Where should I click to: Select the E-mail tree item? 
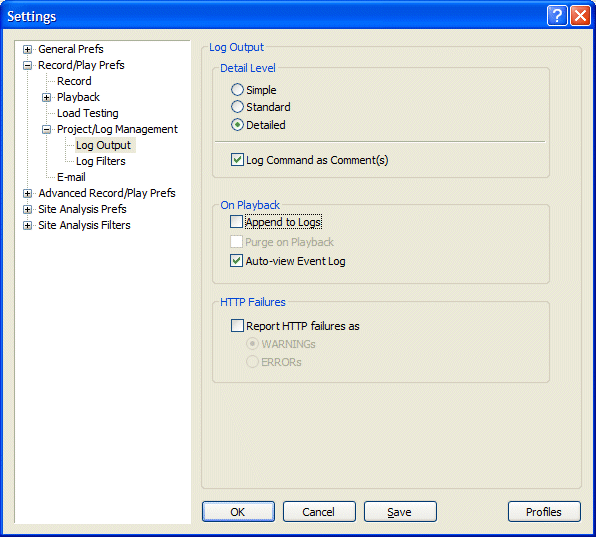coord(71,177)
